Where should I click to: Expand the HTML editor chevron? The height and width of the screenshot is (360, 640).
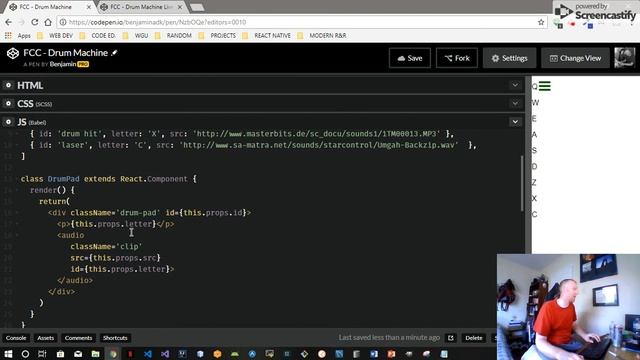pos(515,85)
